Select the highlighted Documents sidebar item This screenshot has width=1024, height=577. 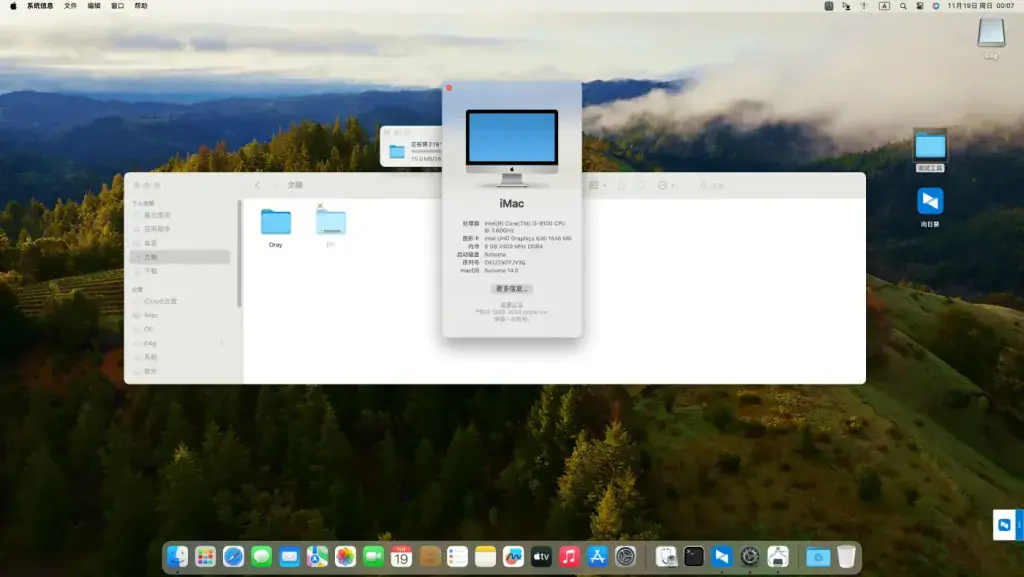pyautogui.click(x=180, y=257)
